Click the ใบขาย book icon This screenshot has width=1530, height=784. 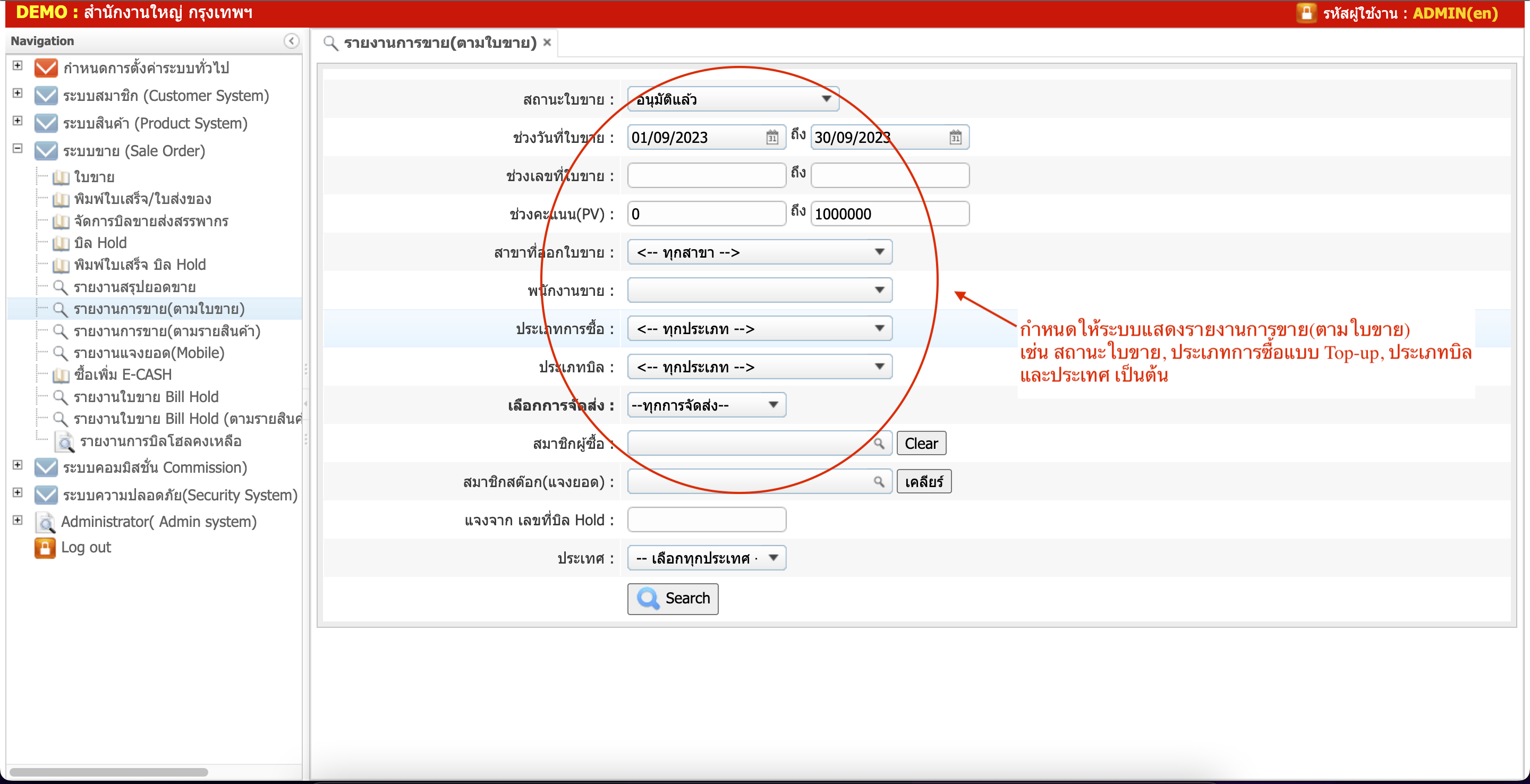coord(61,177)
